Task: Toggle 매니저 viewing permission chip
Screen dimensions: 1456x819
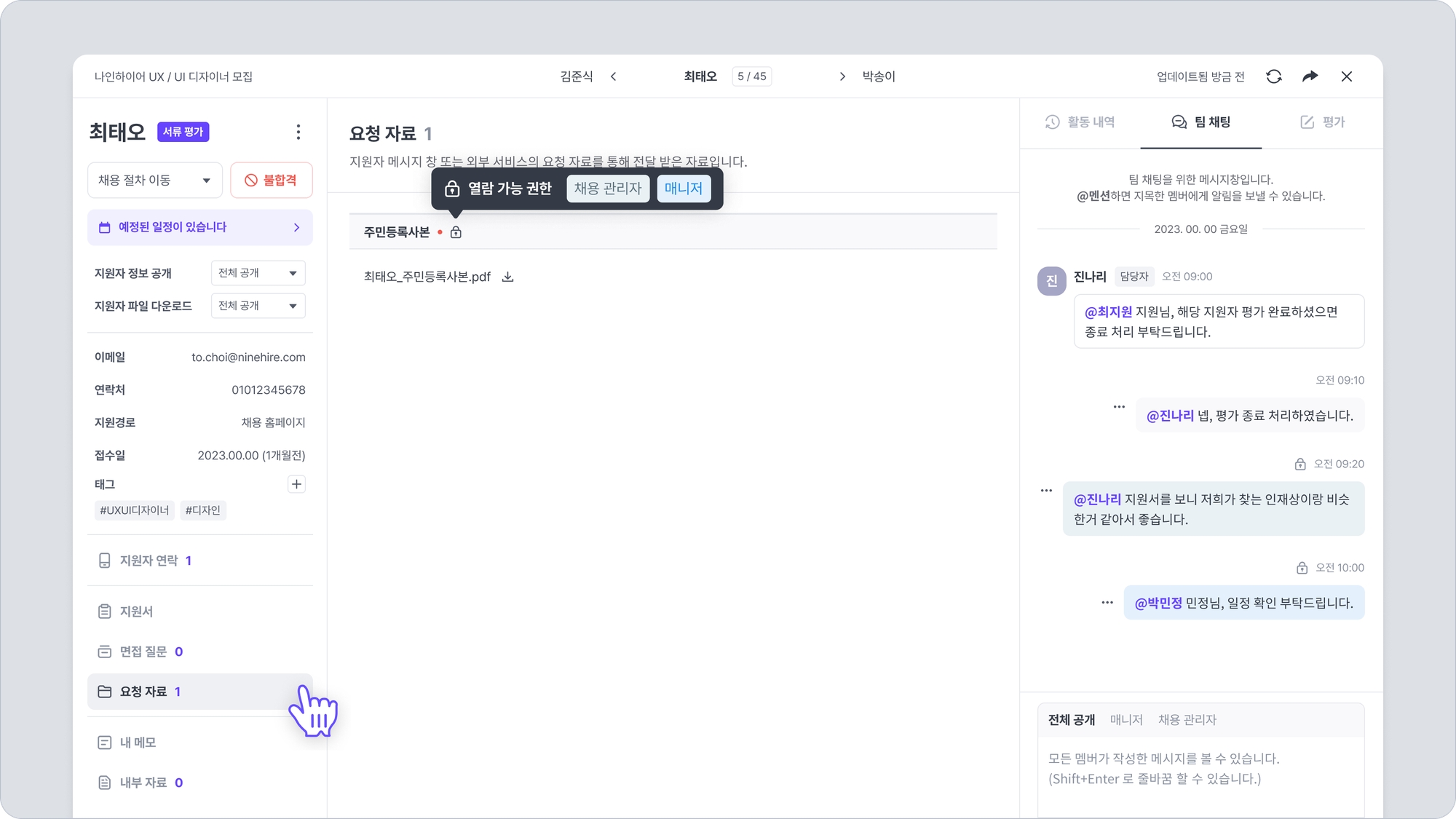Action: [x=683, y=189]
